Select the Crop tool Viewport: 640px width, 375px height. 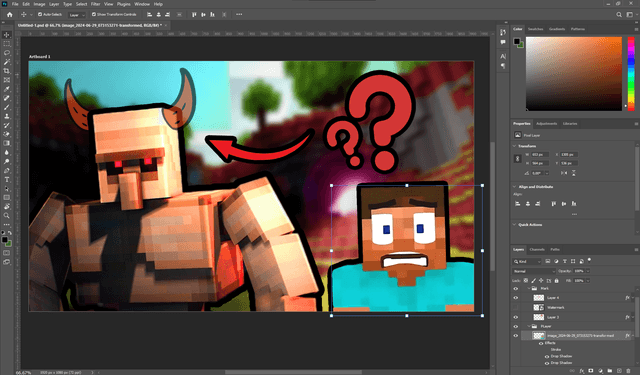click(x=7, y=71)
